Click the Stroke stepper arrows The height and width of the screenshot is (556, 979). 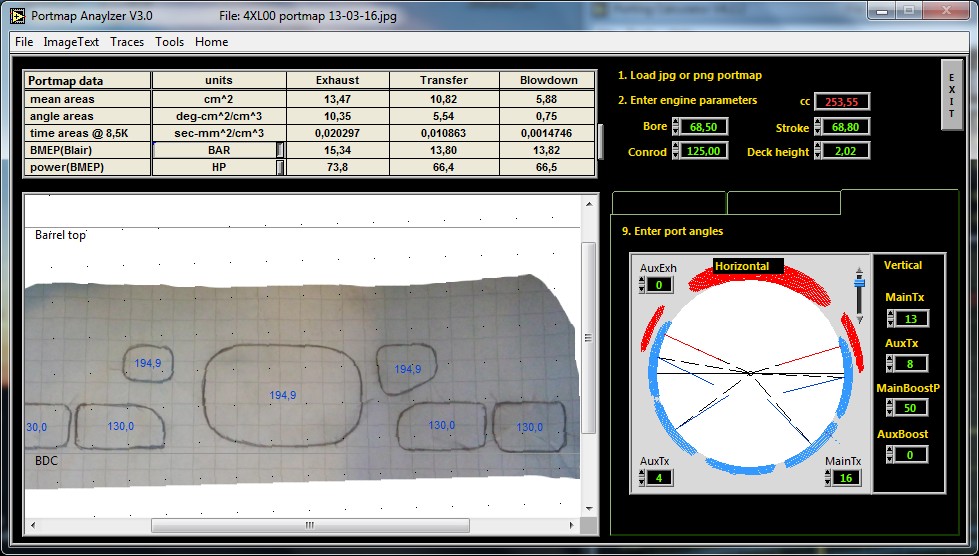[818, 127]
